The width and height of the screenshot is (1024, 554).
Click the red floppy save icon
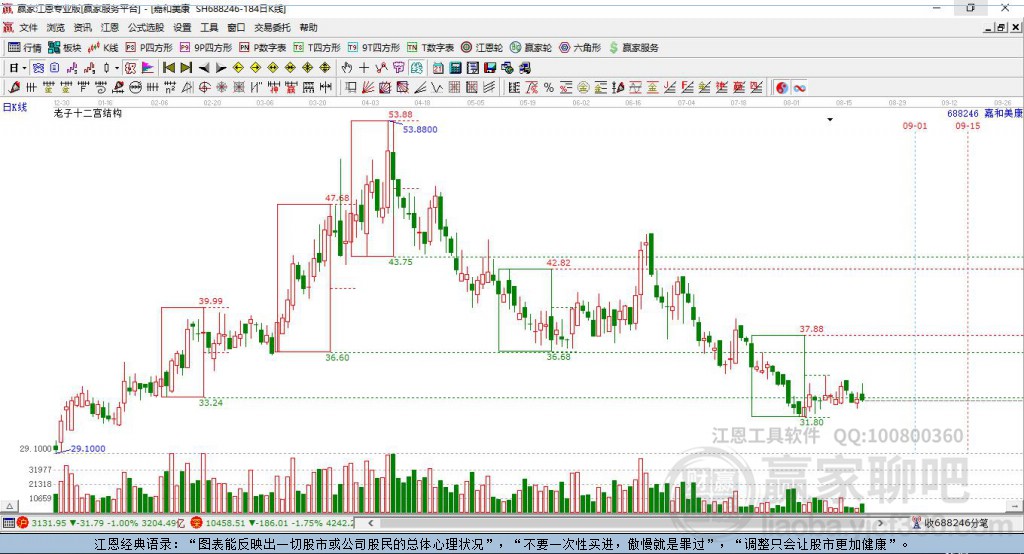click(x=490, y=68)
